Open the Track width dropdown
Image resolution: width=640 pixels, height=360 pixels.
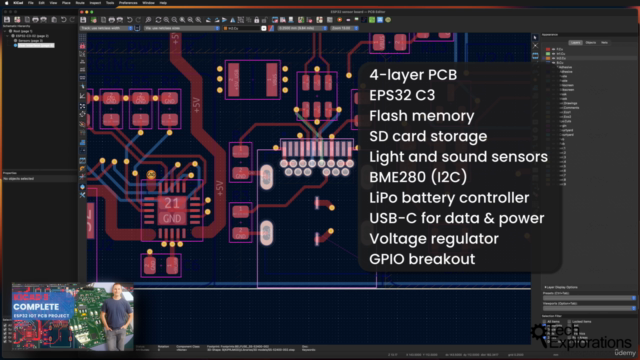tap(106, 28)
